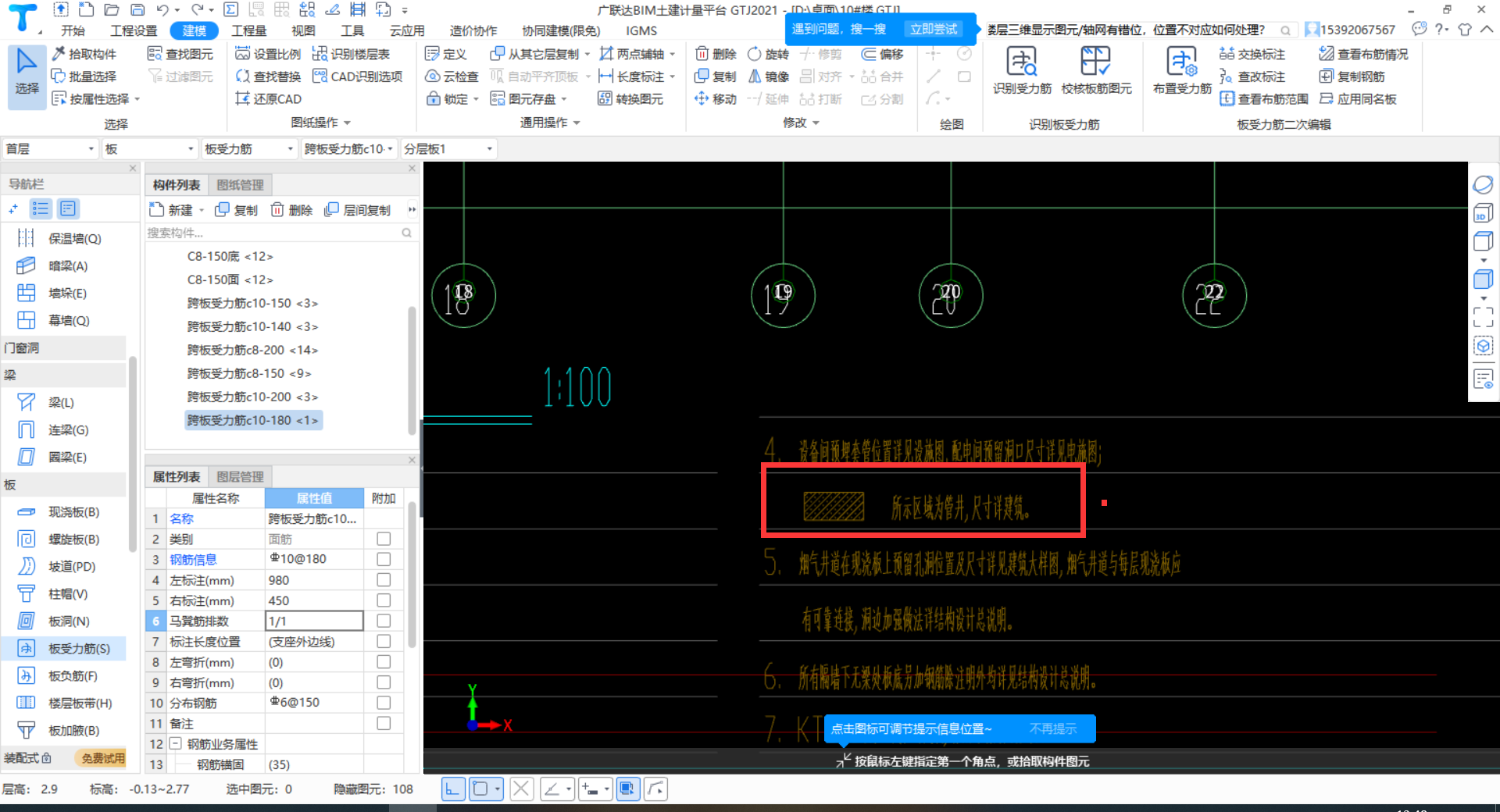Click 免费试用 button
Screen dimensions: 1500x812
pos(103,758)
